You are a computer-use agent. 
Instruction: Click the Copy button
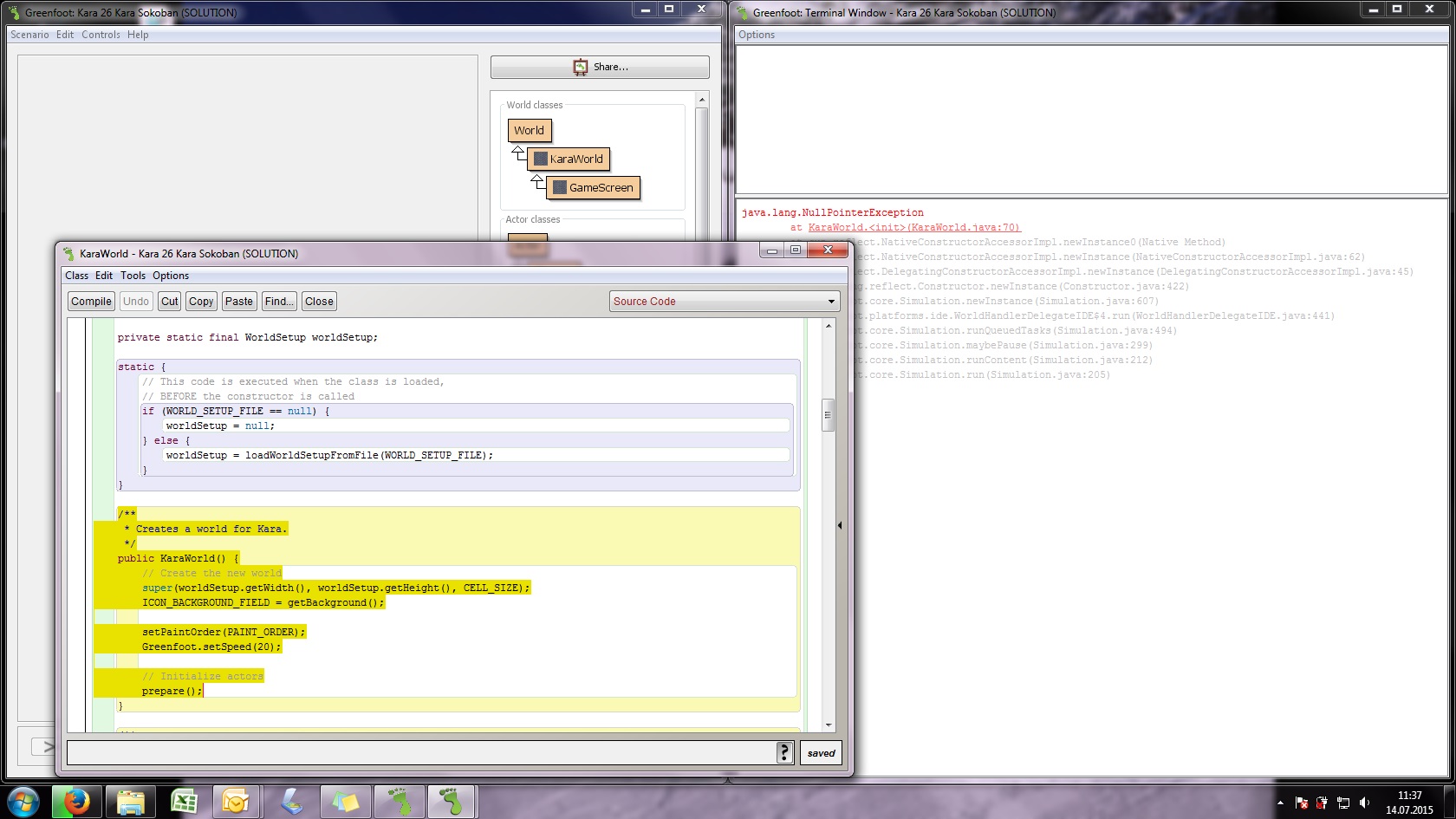click(201, 302)
